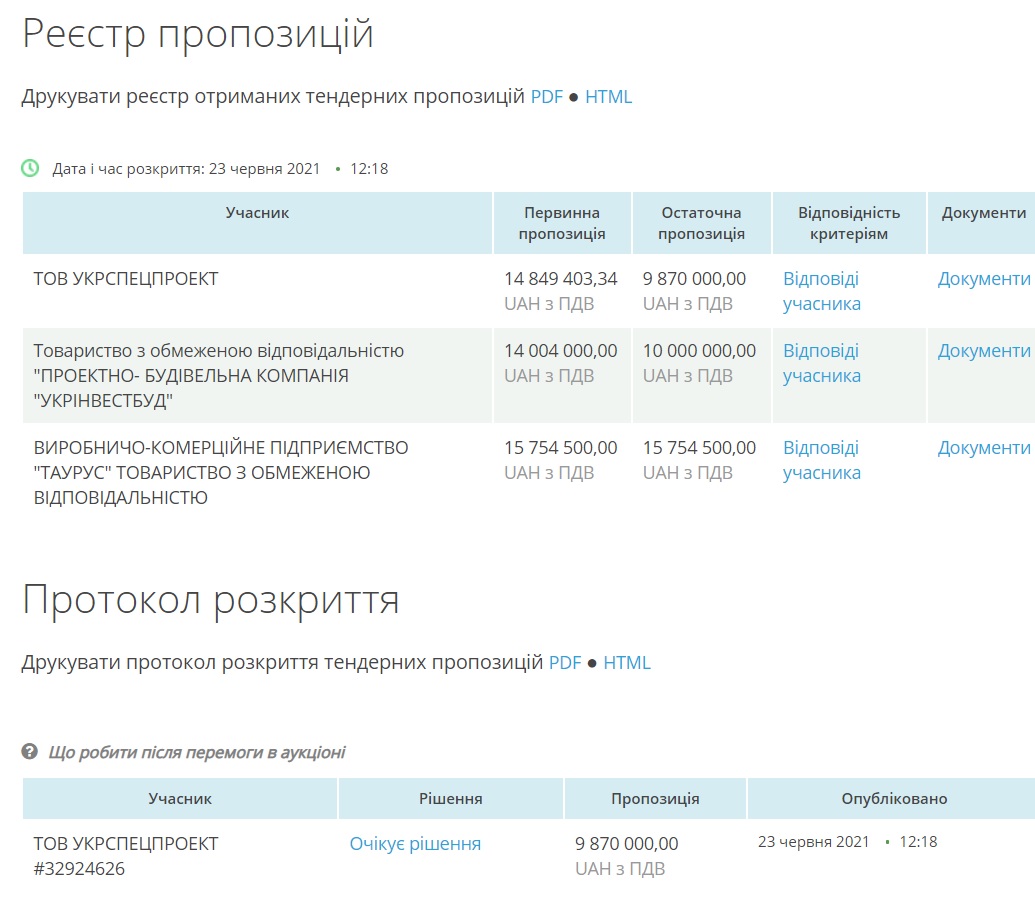1035x913 pixels.
Task: Open PDF of the disclosure protocol
Action: [565, 663]
